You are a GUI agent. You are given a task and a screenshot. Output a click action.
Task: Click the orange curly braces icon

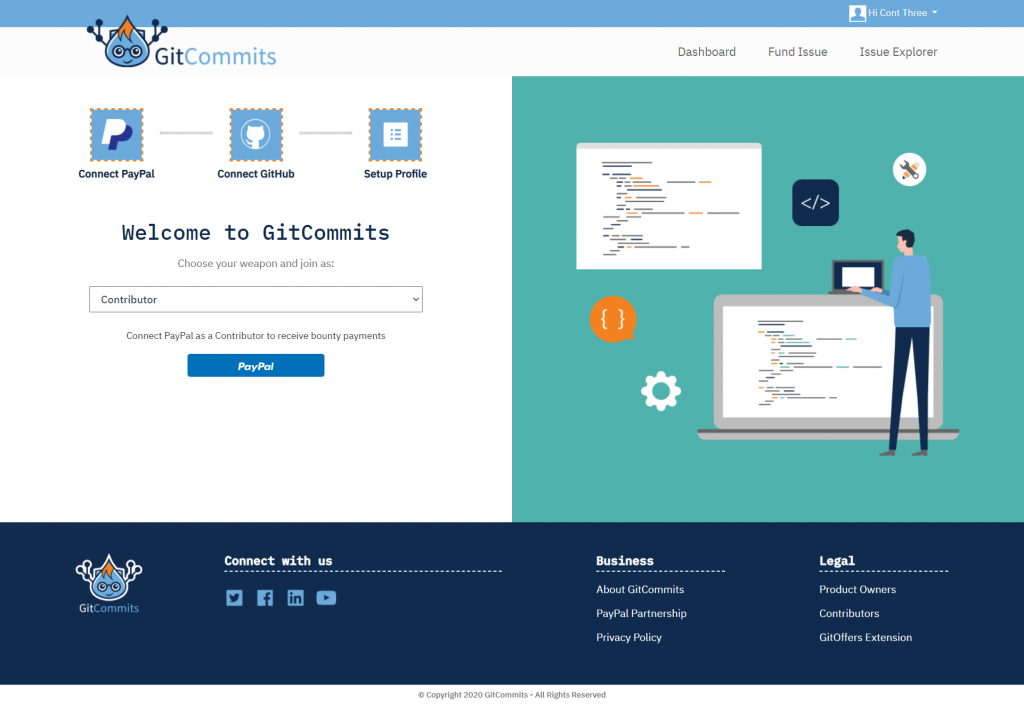tap(613, 319)
